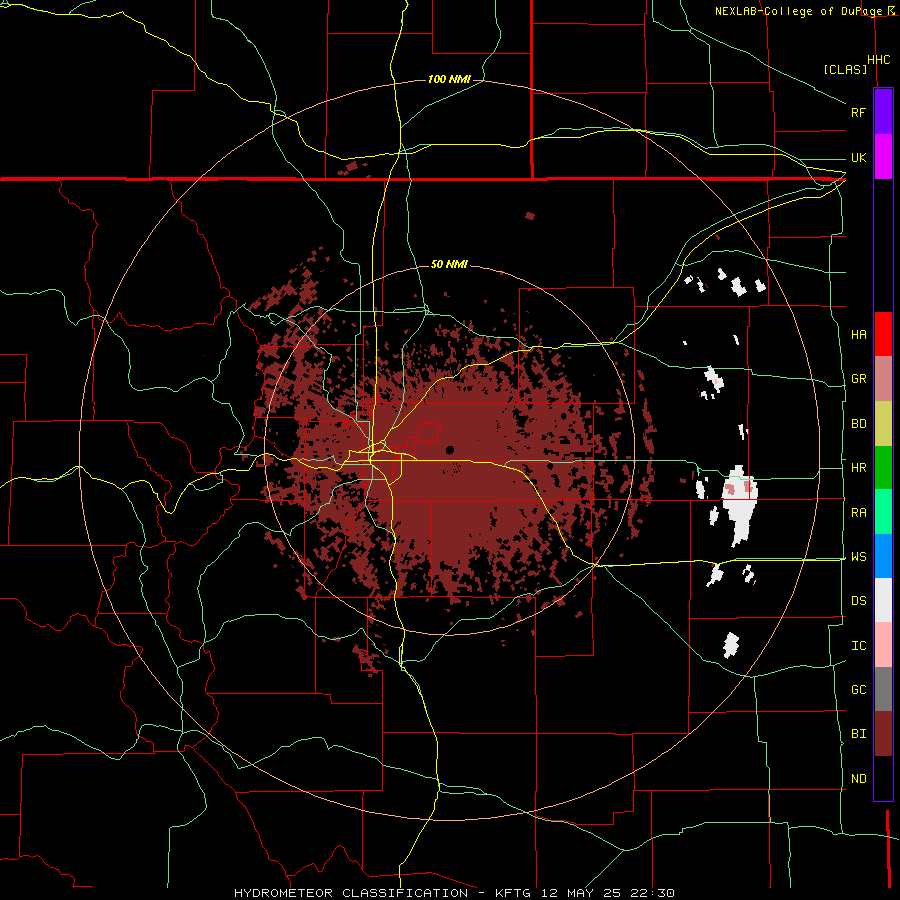Click the 50 NMI range ring label
The width and height of the screenshot is (900, 900).
click(449, 264)
